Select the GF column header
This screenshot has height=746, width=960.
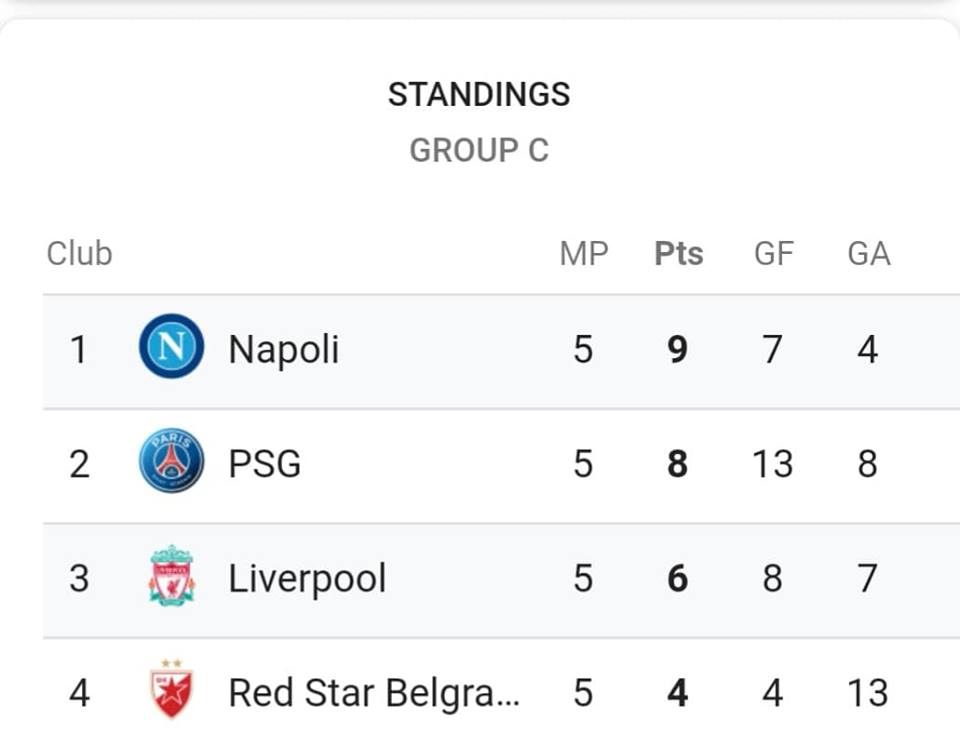click(774, 254)
